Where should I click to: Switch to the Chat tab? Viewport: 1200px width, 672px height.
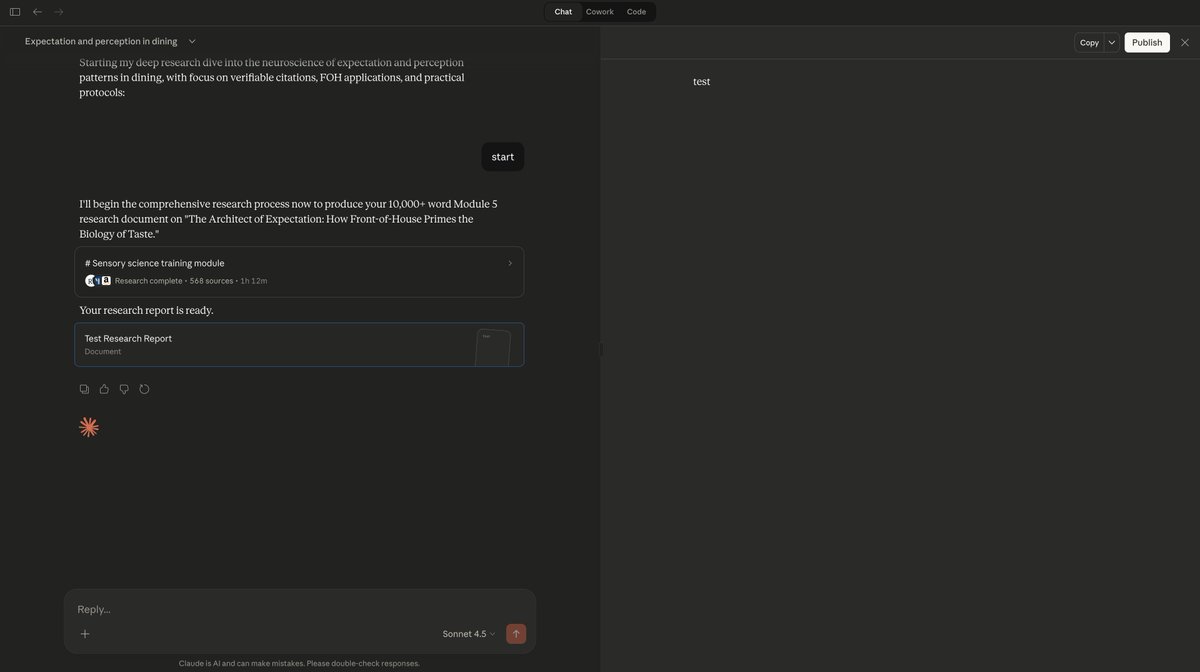point(563,12)
